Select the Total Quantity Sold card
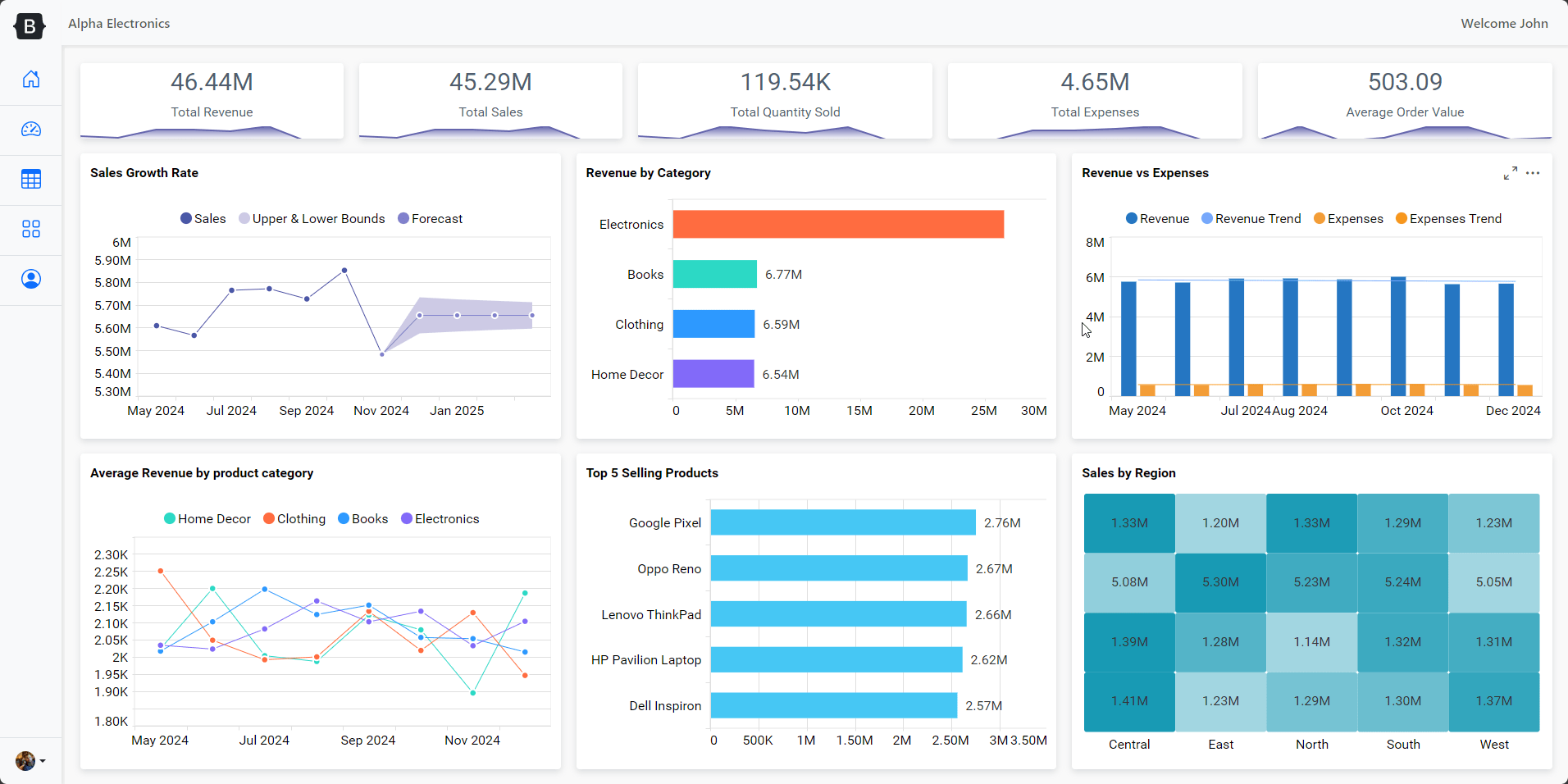This screenshot has width=1568, height=784. tap(785, 101)
